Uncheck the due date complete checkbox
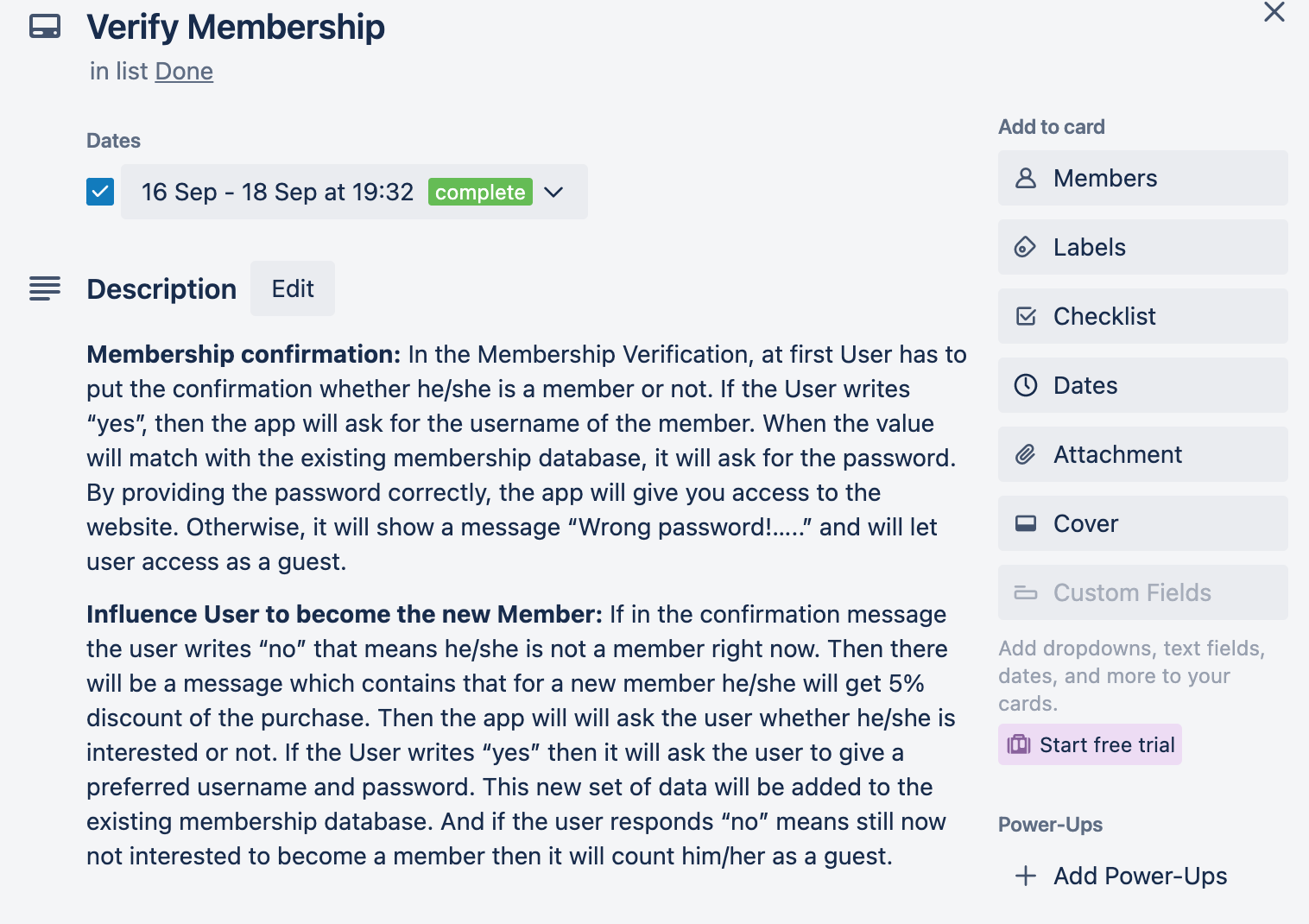 click(x=100, y=192)
